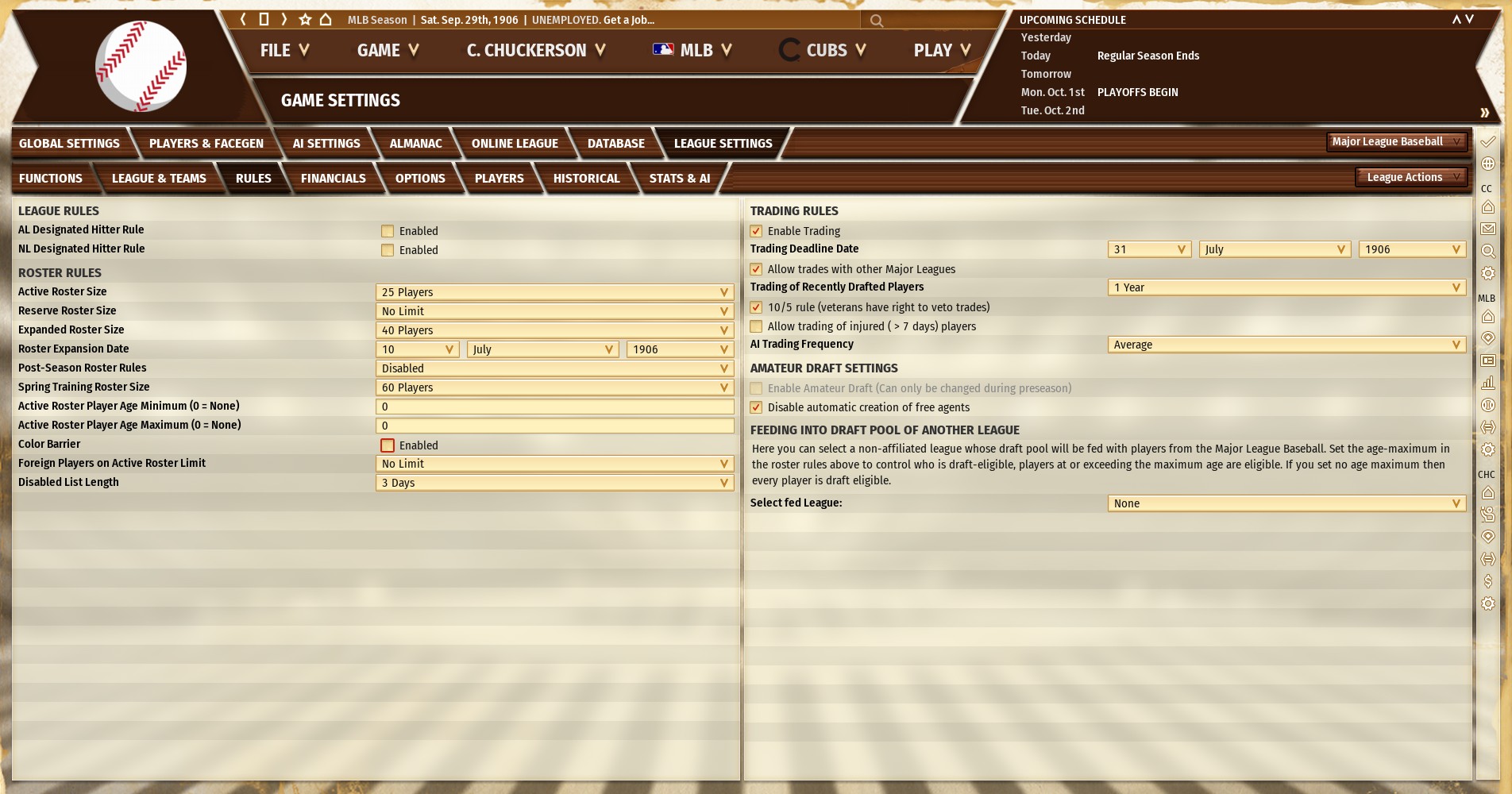The height and width of the screenshot is (794, 1512).
Task: Click the checkmark icon in the right sidebar
Action: (x=1488, y=141)
